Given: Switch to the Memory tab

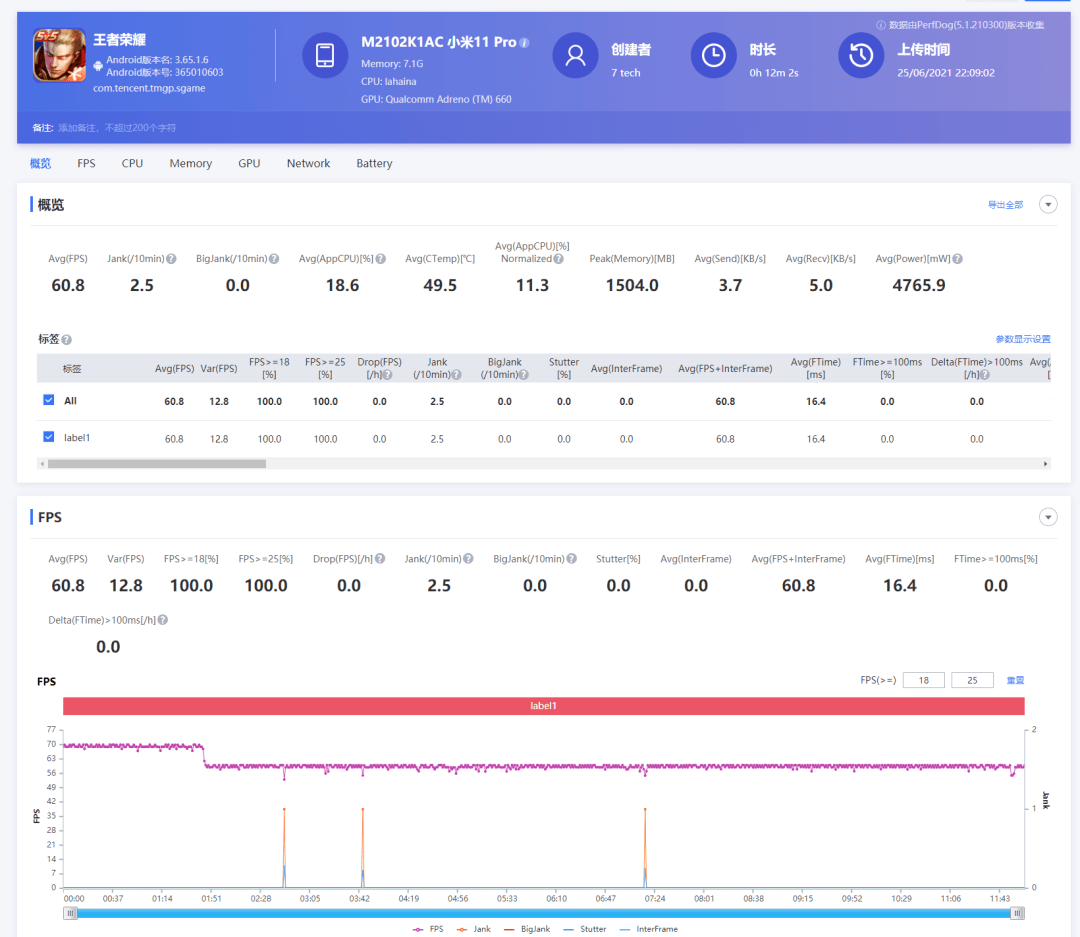Looking at the screenshot, I should (x=190, y=163).
